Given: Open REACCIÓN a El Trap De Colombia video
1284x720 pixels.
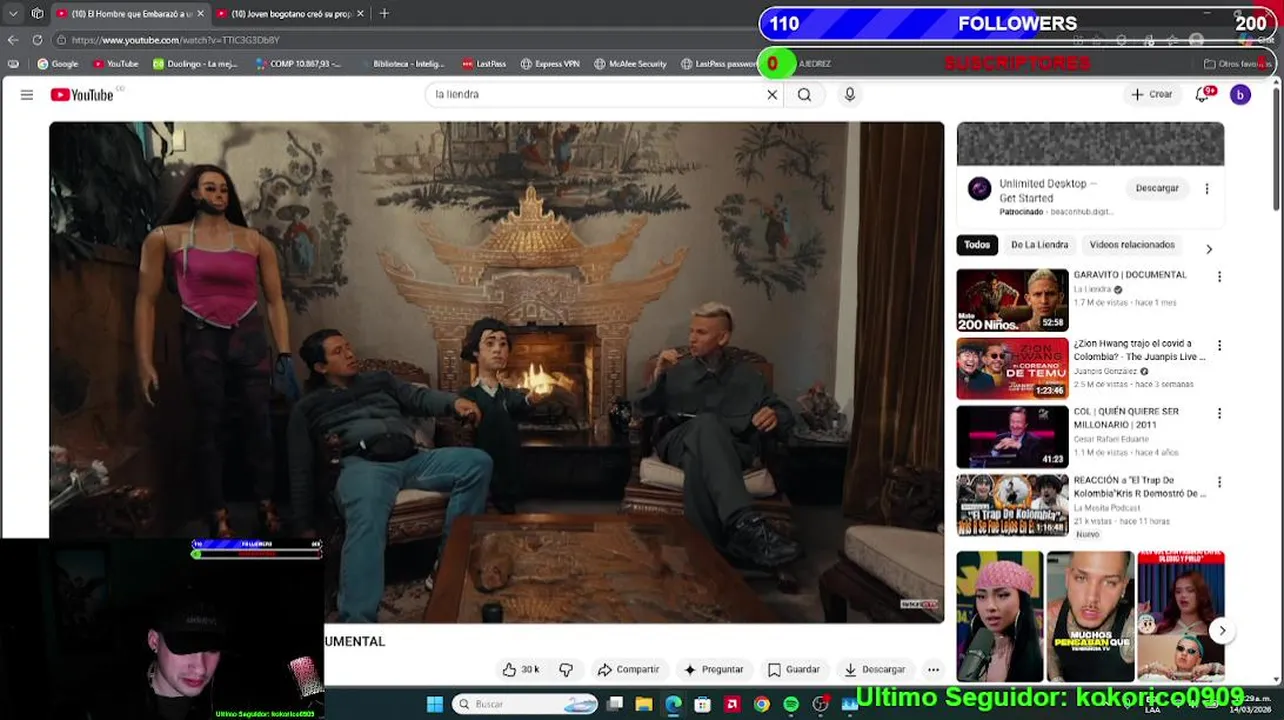Looking at the screenshot, I should tap(1012, 505).
